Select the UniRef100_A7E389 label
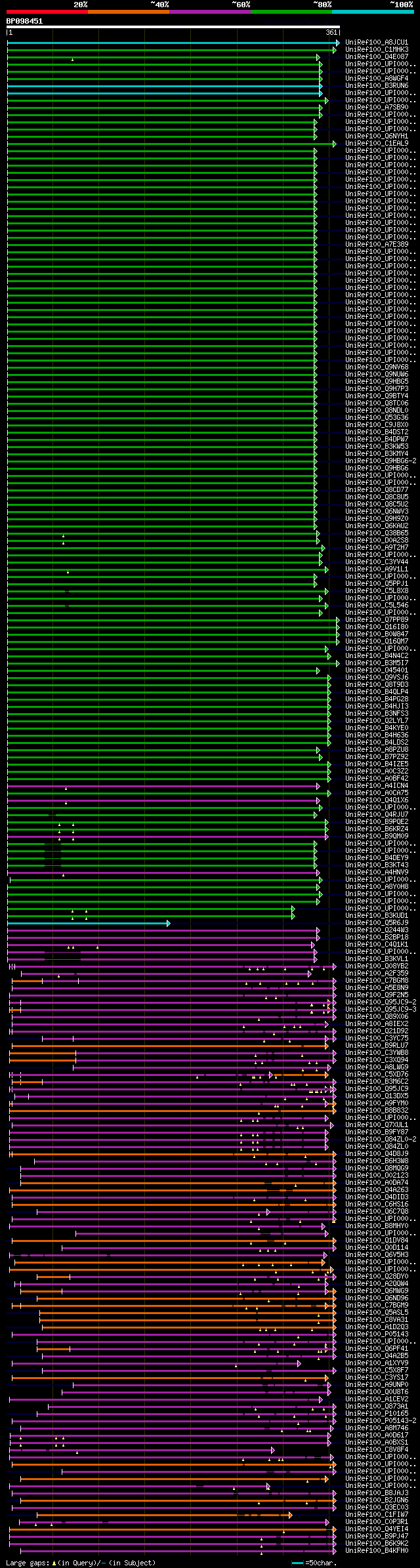 click(x=377, y=244)
